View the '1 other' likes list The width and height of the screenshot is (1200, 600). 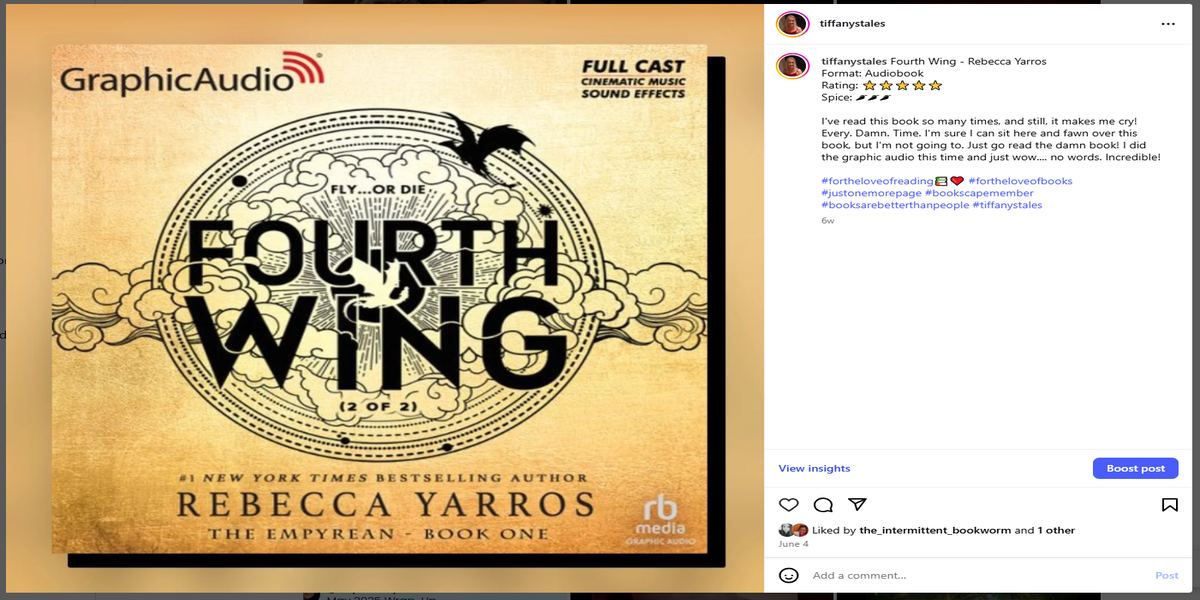1056,530
